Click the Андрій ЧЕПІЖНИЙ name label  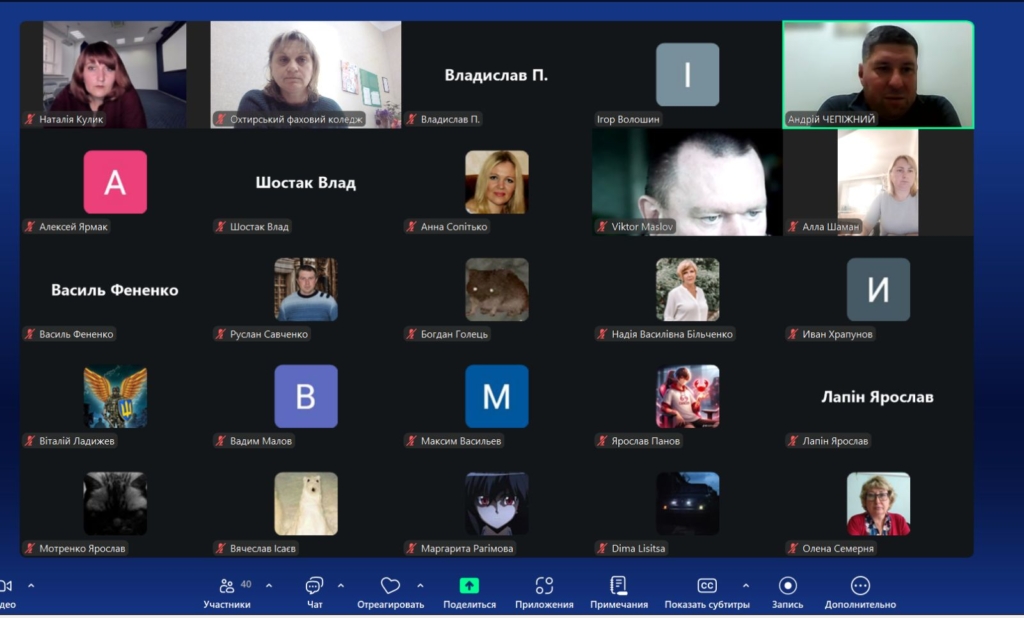831,119
